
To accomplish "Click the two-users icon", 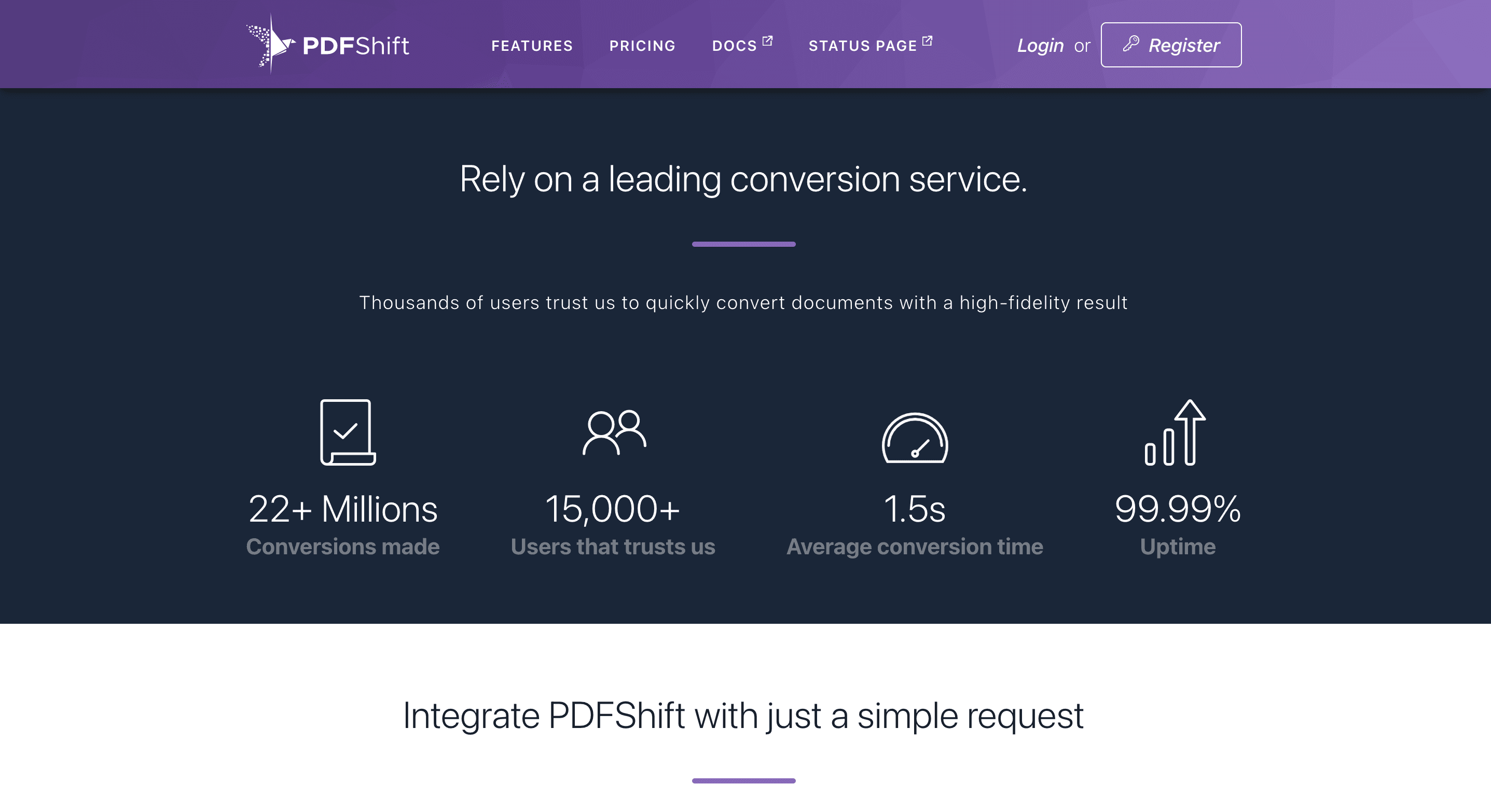I will [x=614, y=432].
